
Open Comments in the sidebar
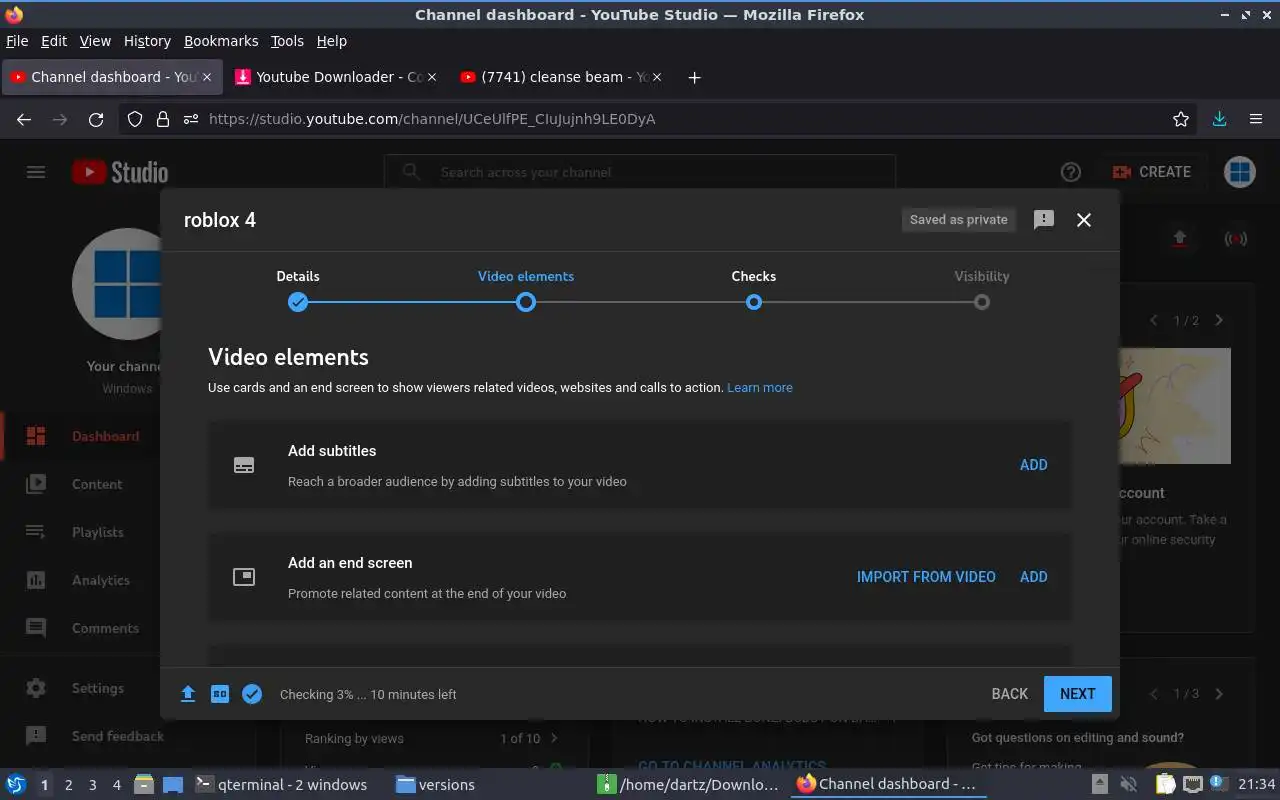click(80, 628)
